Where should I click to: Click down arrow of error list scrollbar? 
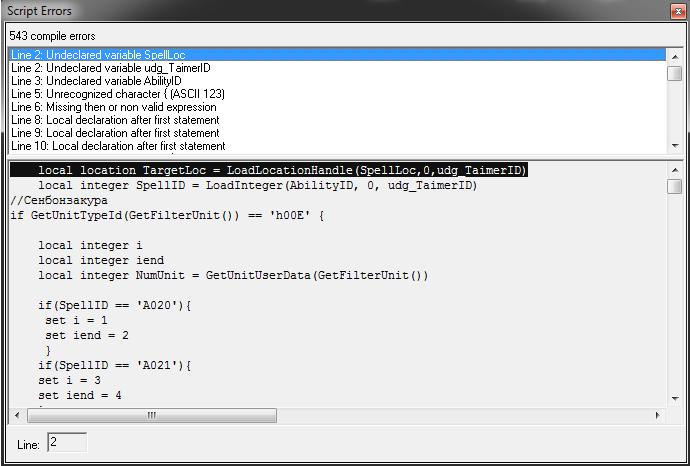coord(675,146)
